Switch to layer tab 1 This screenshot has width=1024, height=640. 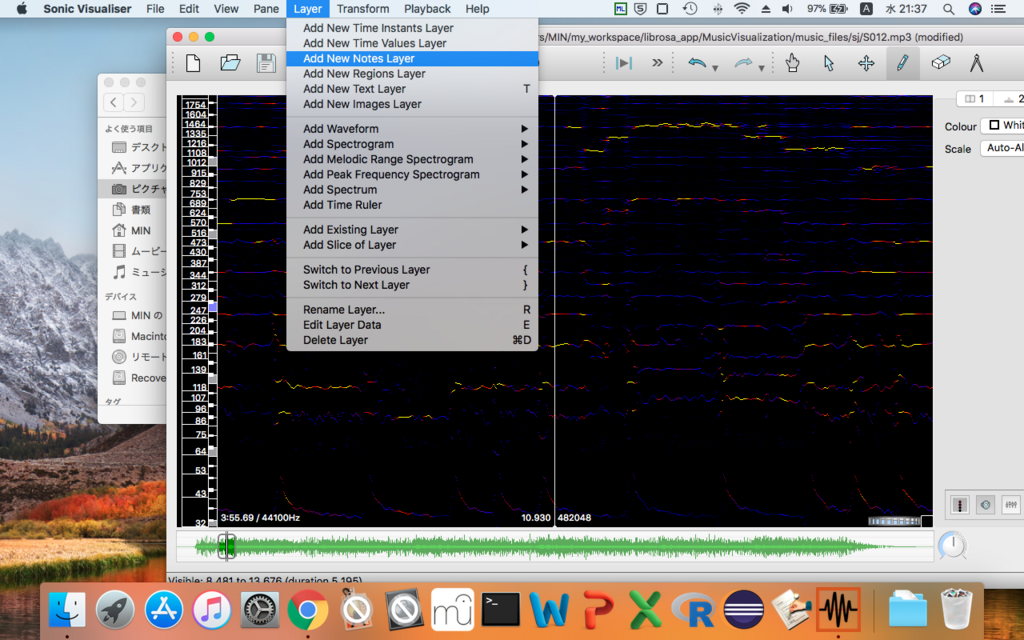pos(974,99)
